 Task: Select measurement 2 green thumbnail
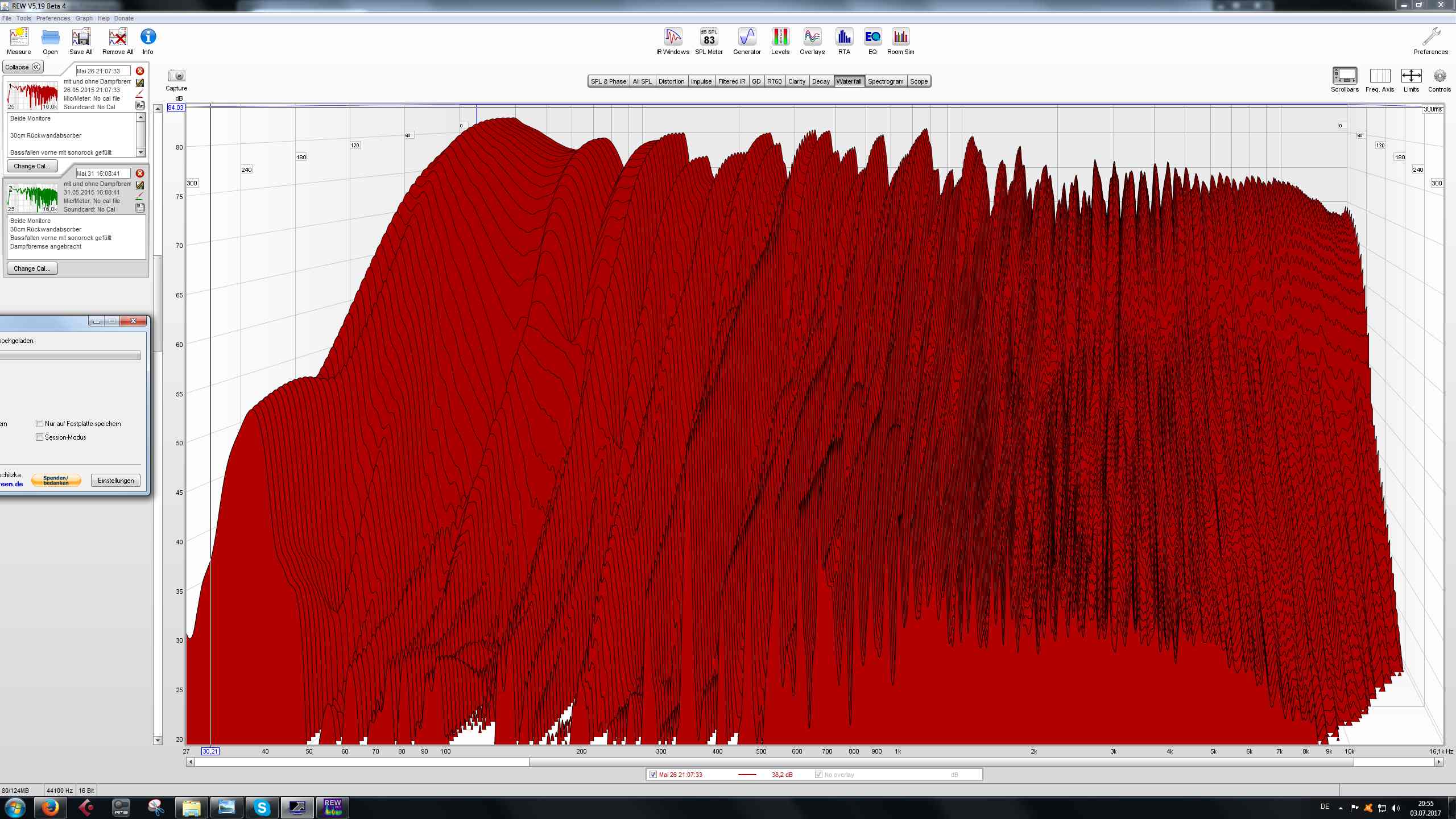click(x=32, y=197)
